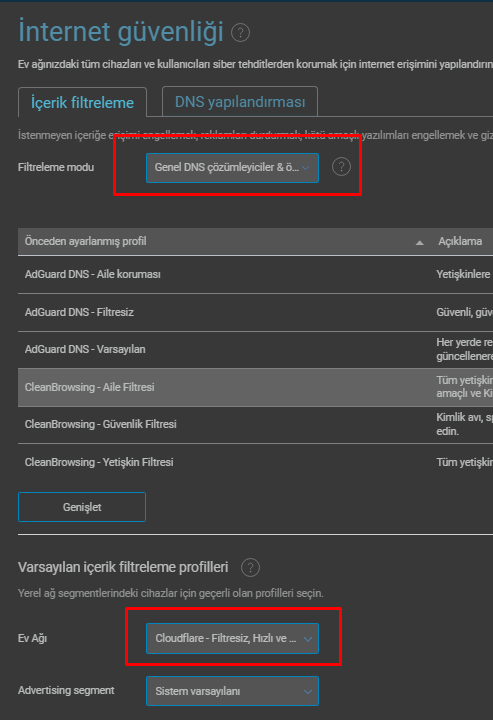Click the Açıklama column header

pyautogui.click(x=460, y=242)
